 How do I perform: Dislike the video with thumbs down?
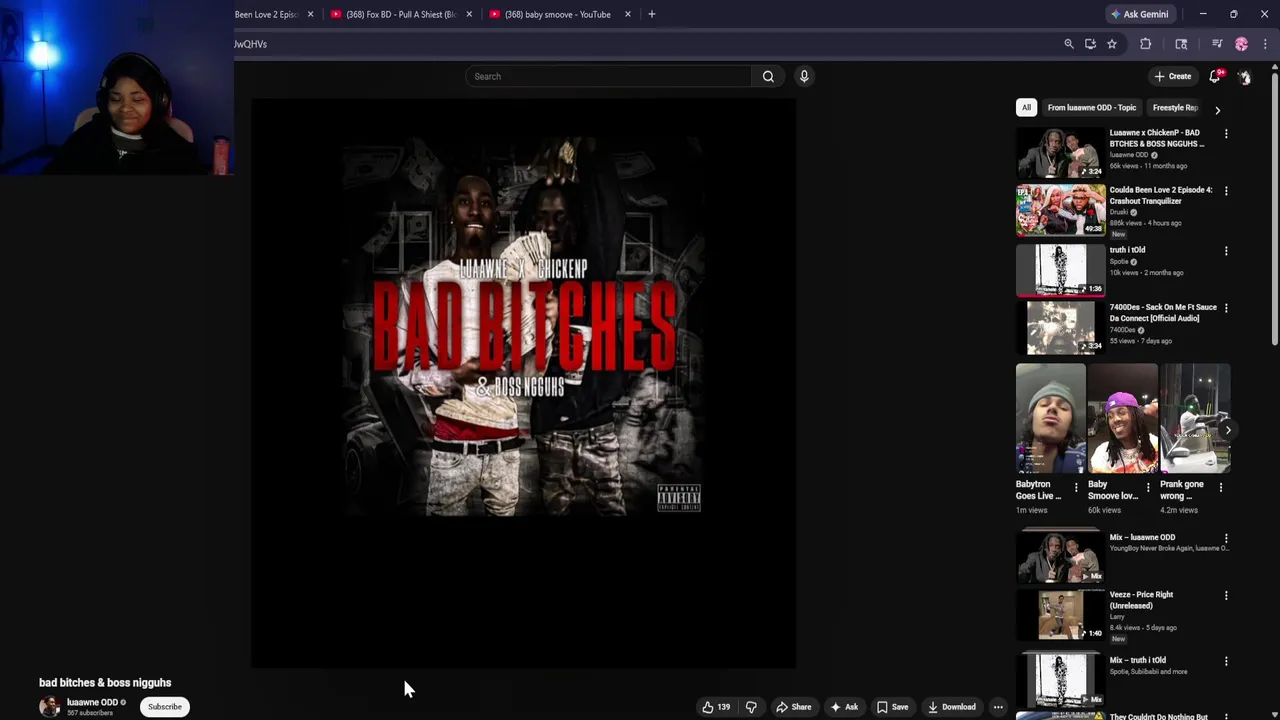751,707
